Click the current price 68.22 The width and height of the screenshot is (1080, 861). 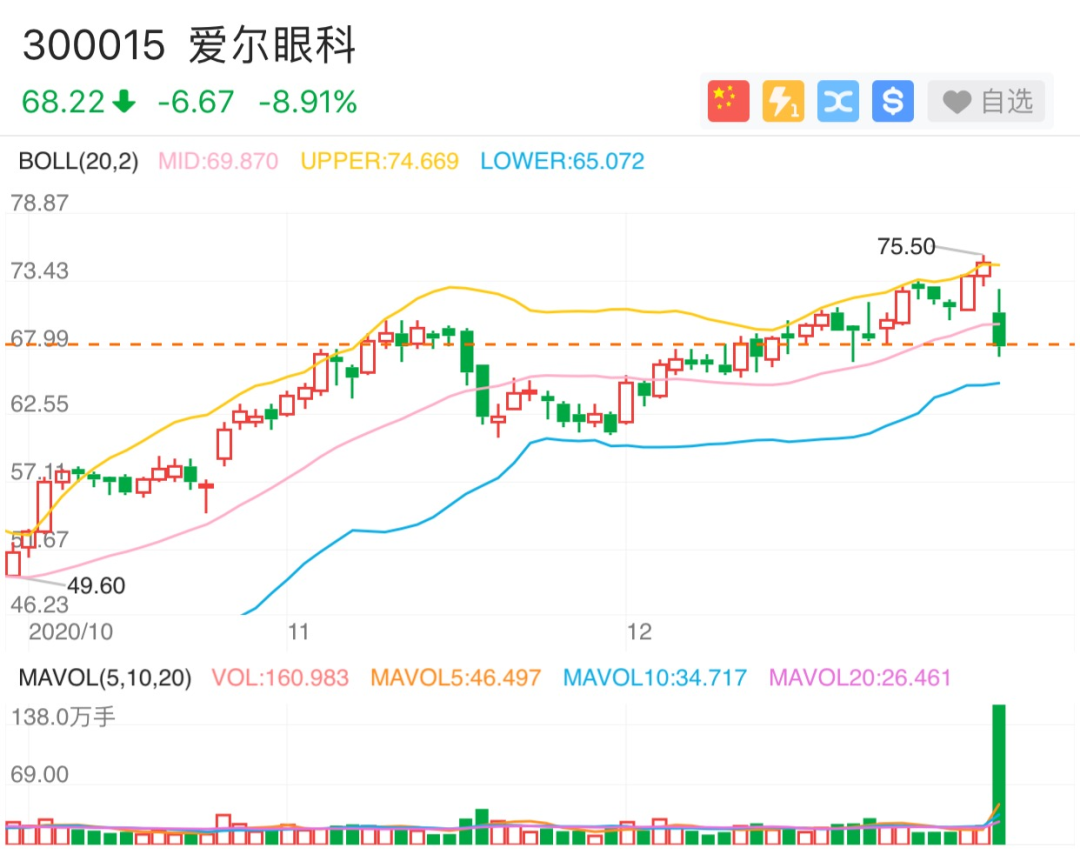[63, 102]
